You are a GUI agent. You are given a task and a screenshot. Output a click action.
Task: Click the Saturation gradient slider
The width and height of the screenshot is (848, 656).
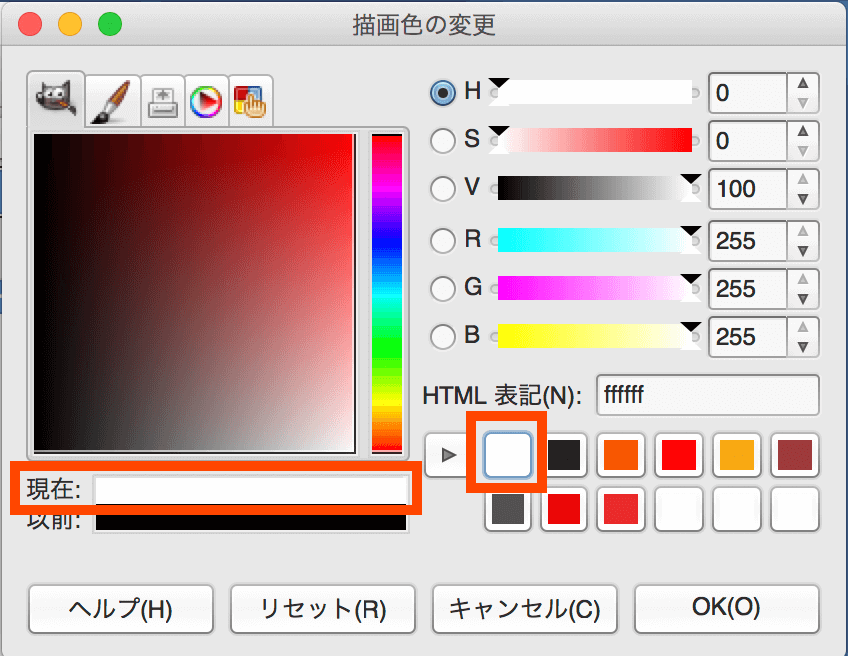coord(595,141)
